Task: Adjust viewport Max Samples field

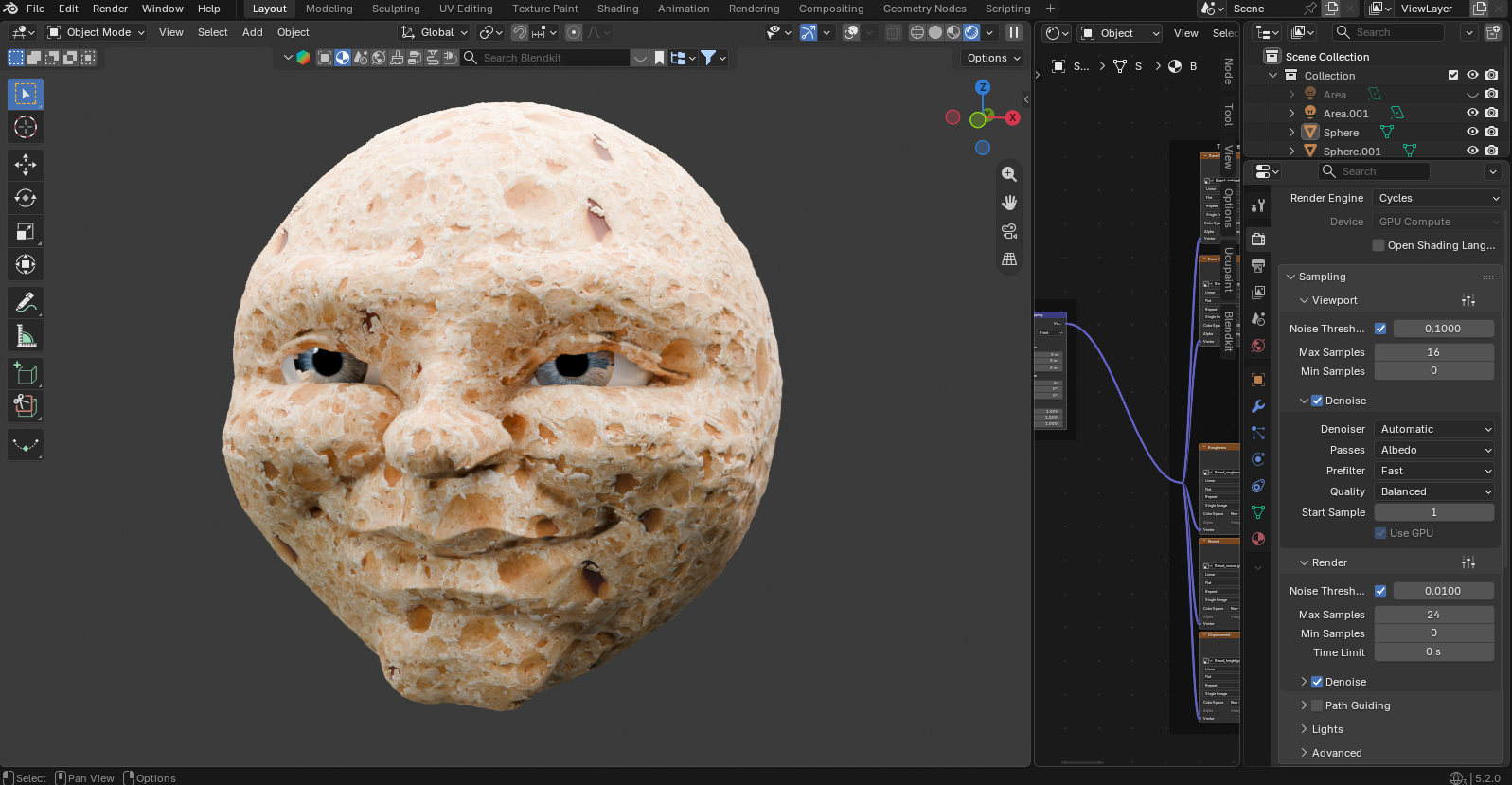Action: [x=1433, y=352]
